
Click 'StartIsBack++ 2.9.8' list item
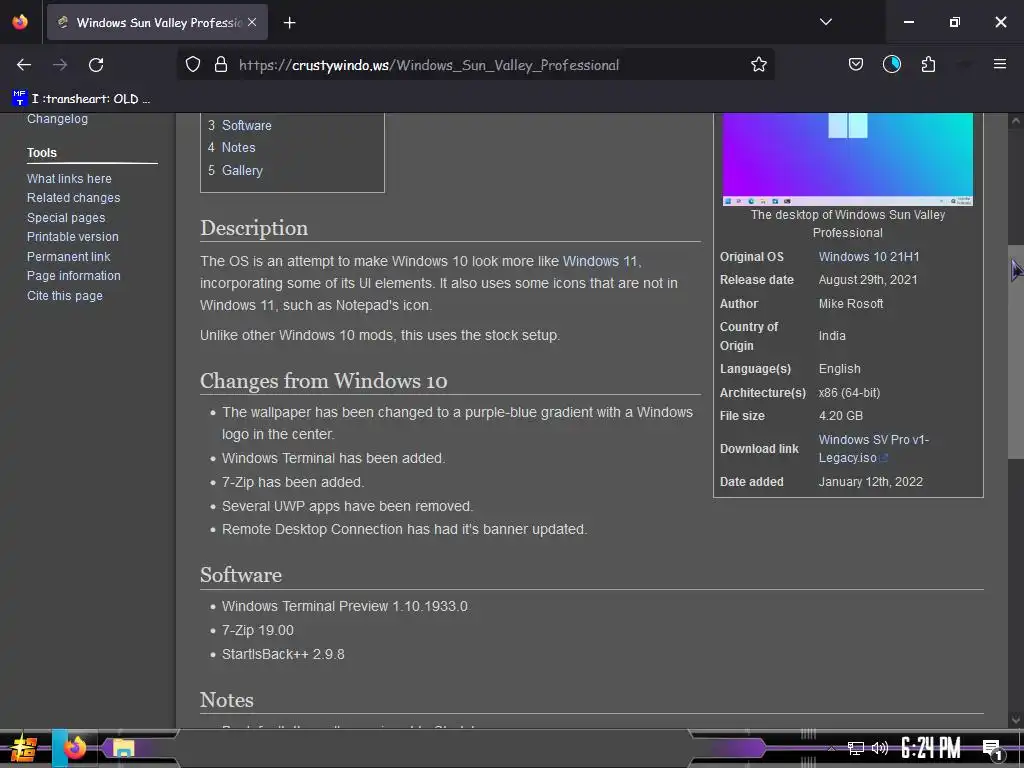283,654
